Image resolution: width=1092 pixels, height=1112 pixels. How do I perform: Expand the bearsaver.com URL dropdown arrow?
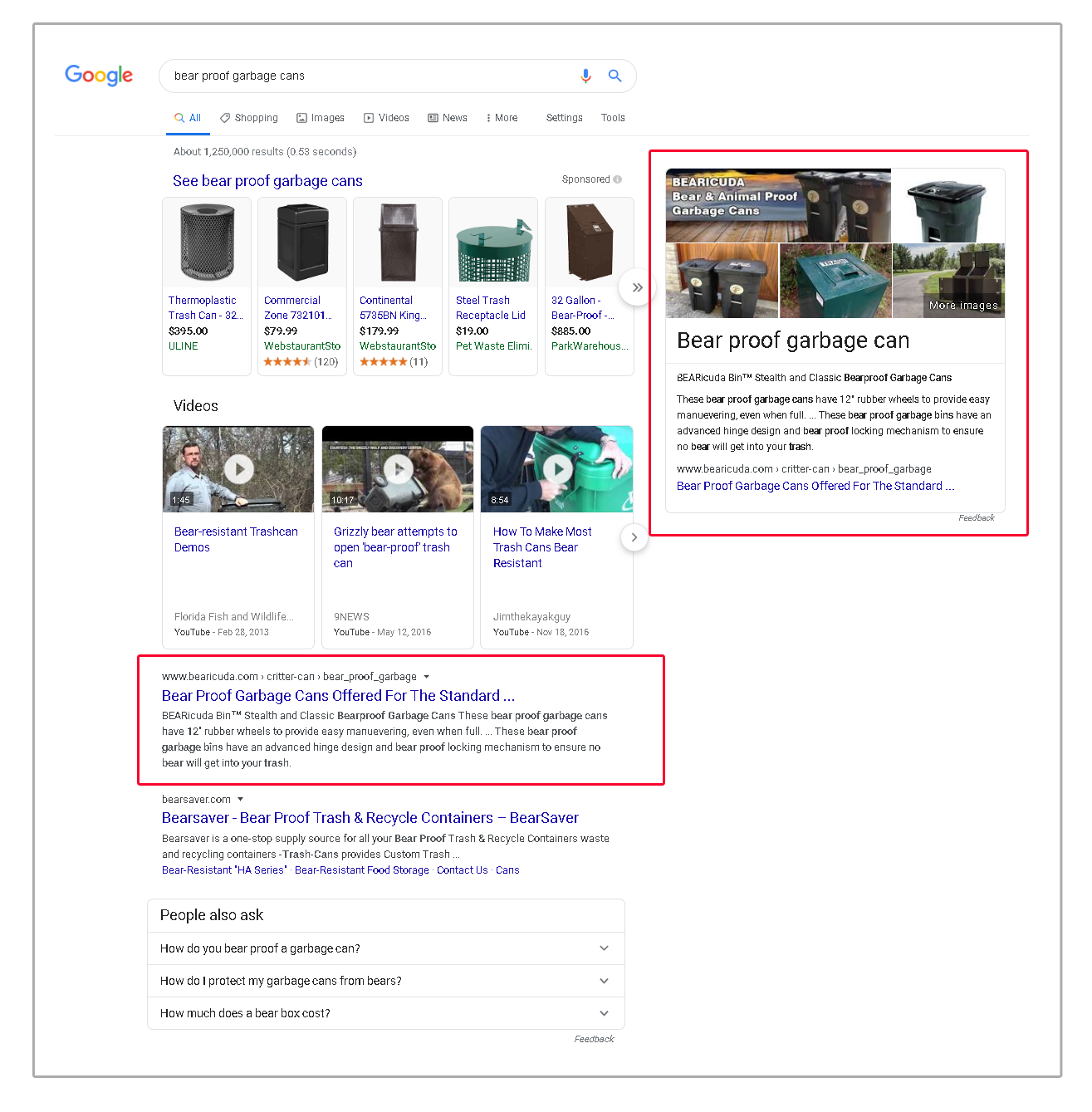point(241,800)
